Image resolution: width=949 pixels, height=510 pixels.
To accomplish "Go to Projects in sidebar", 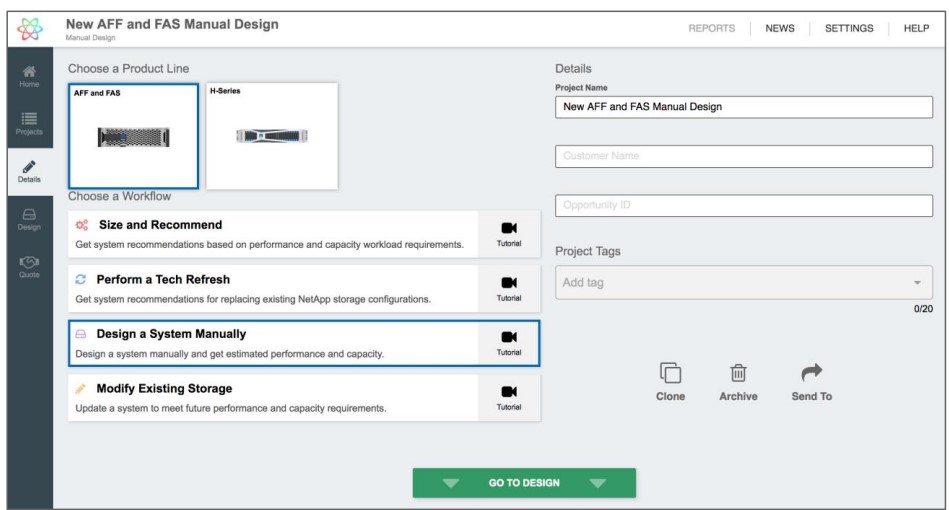I will pos(29,124).
